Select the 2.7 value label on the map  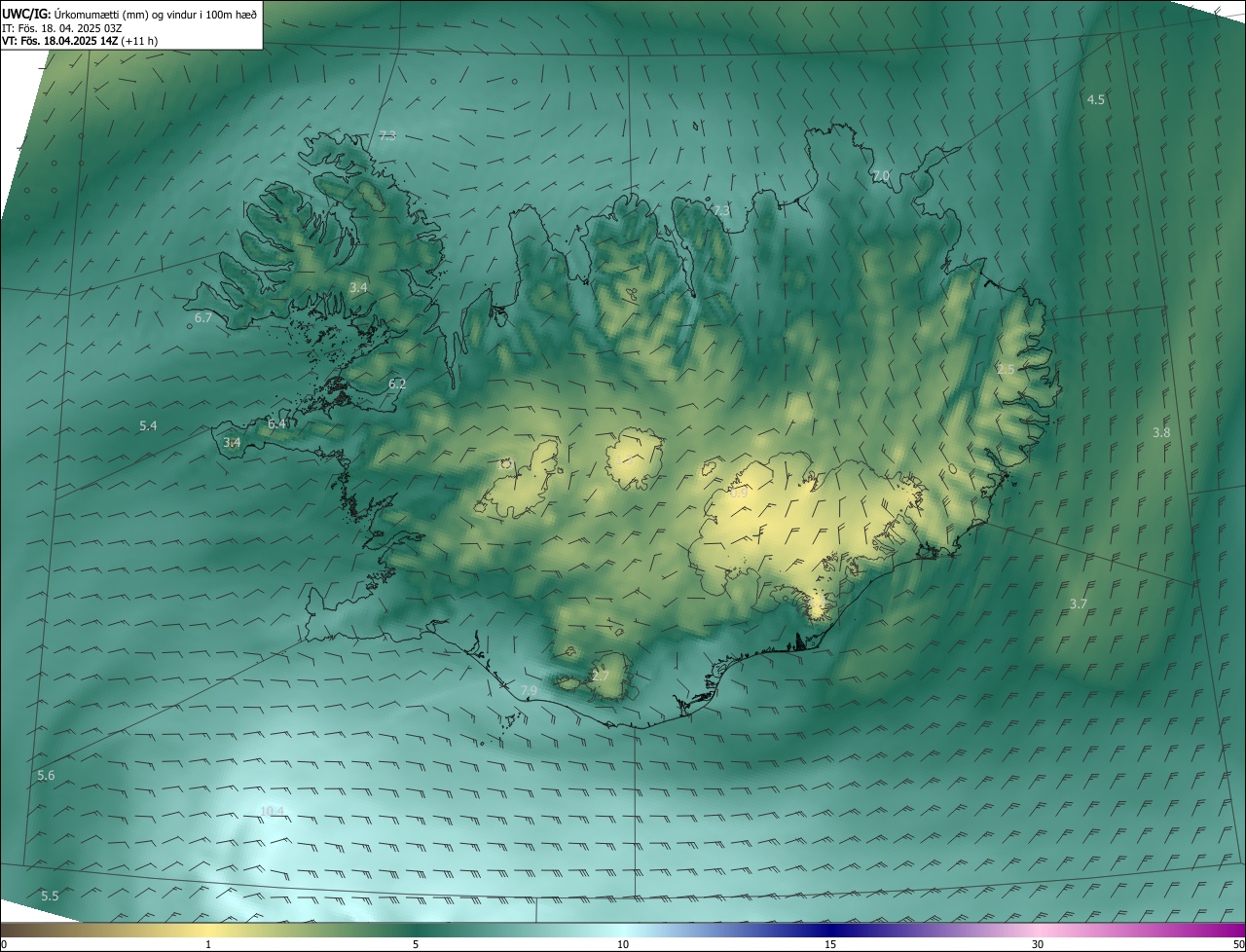pos(600,677)
